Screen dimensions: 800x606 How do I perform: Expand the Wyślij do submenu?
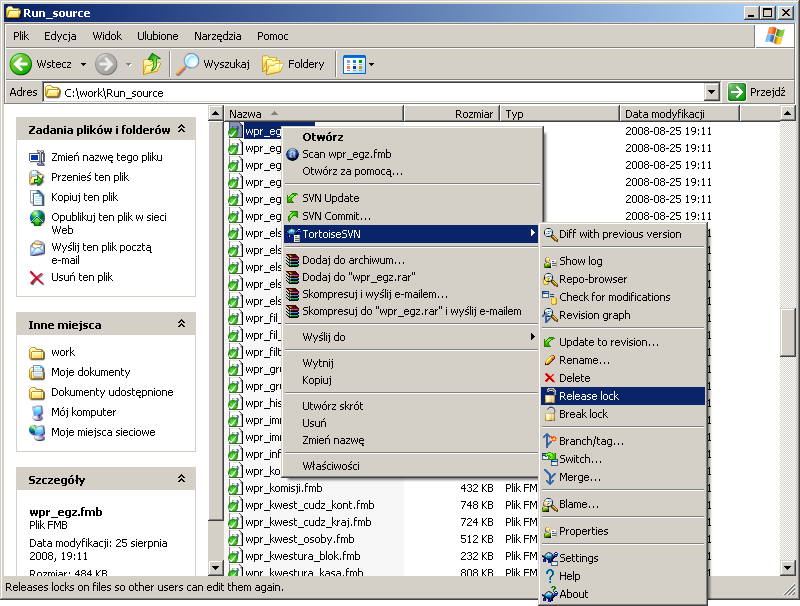click(412, 337)
